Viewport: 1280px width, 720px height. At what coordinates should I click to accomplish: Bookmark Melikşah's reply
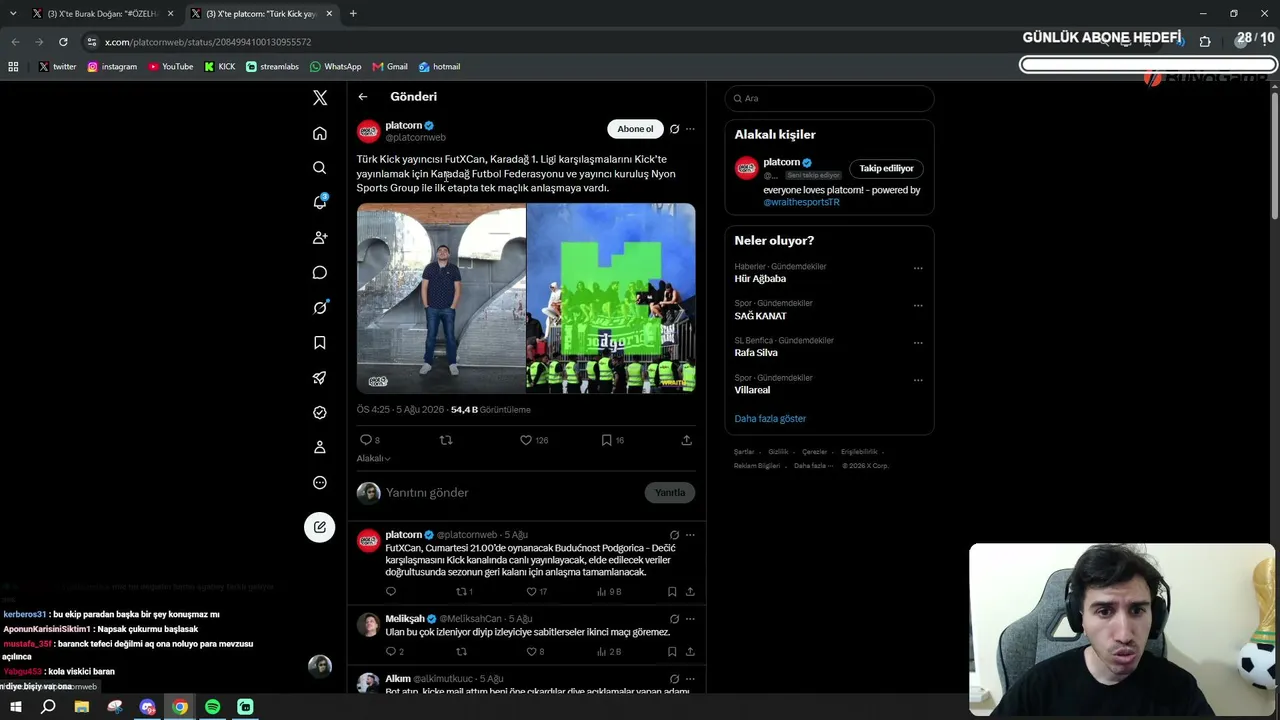tap(672, 652)
